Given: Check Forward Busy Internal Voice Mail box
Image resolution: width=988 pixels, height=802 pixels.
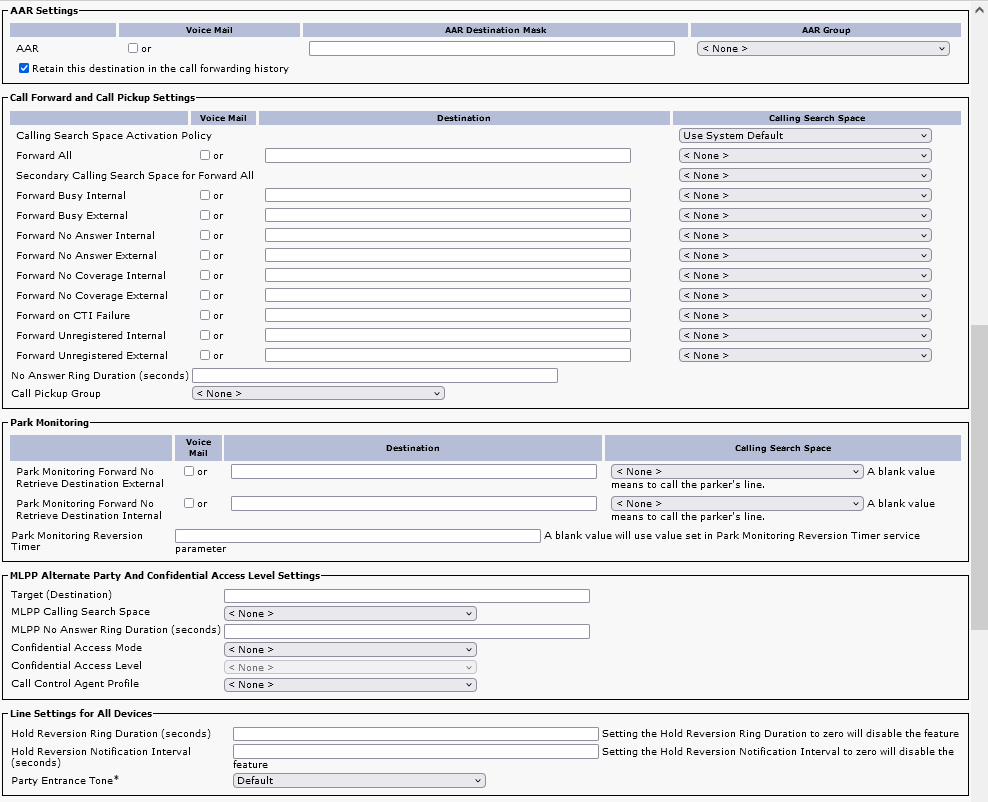Looking at the screenshot, I should [205, 196].
